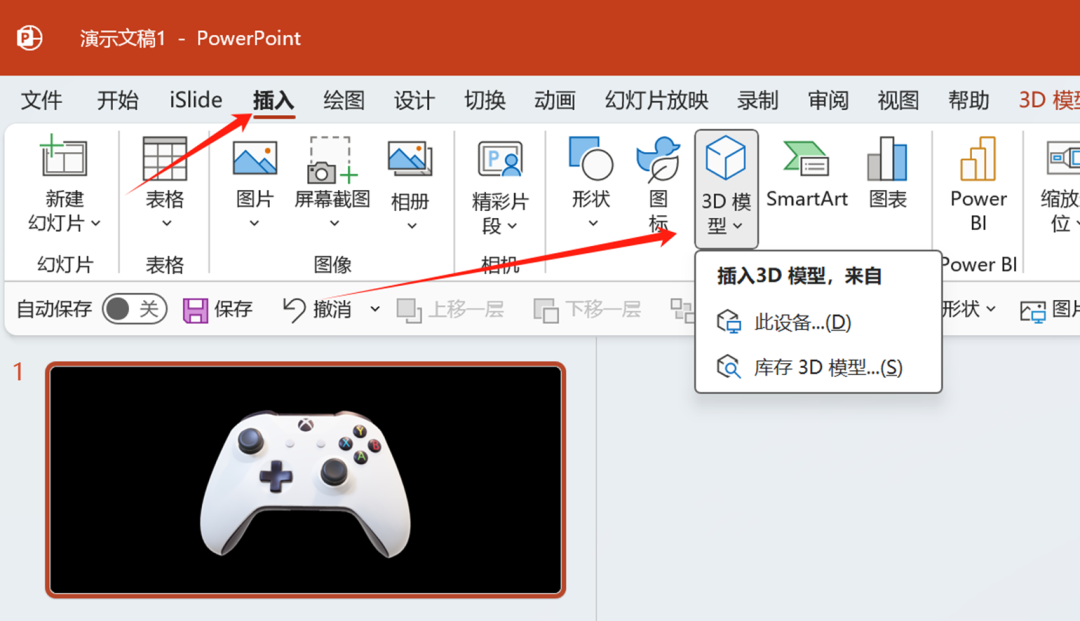Screen dimensions: 1080x621
Task: Select the 插入 ribbon tab
Action: (x=273, y=101)
